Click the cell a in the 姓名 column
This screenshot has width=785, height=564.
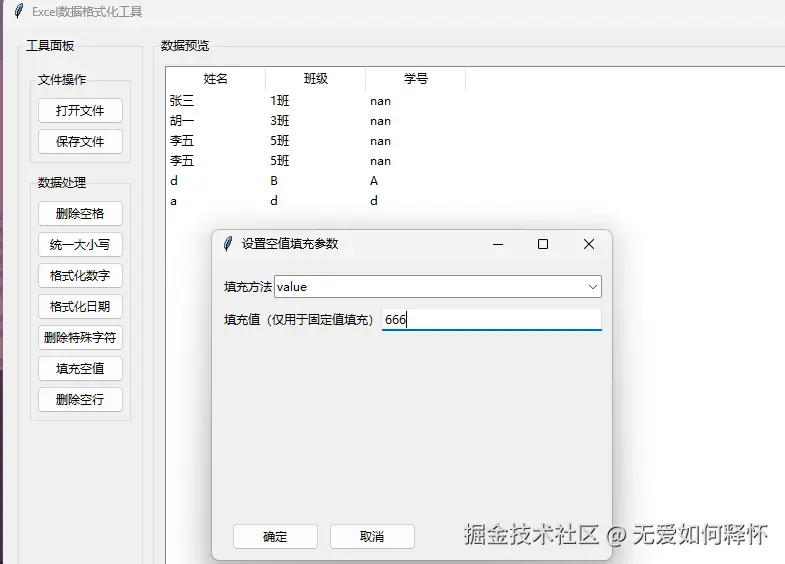click(173, 201)
